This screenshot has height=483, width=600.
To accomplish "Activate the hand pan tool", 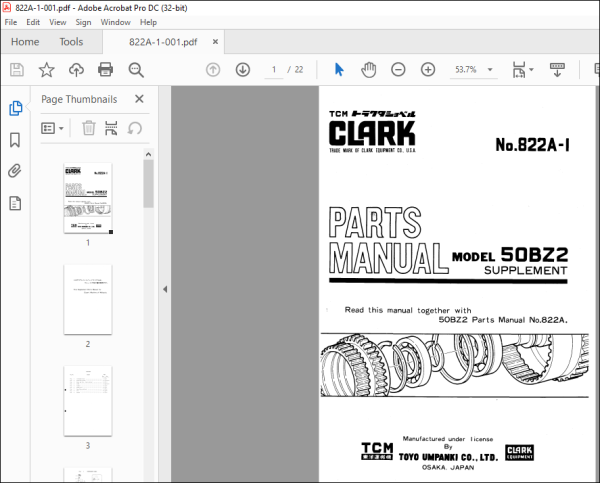I will [x=368, y=70].
